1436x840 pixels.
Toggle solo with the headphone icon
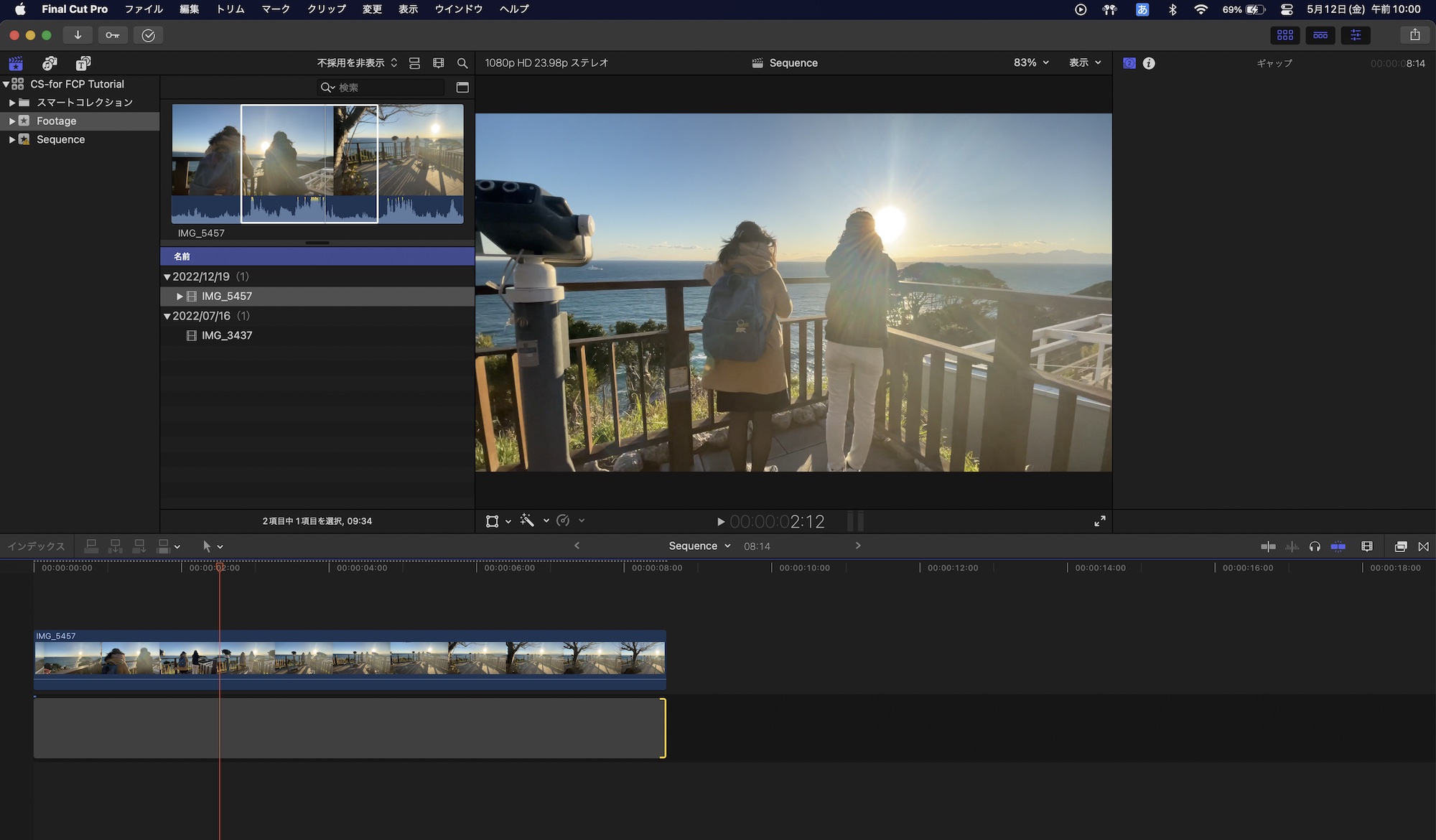(x=1315, y=546)
